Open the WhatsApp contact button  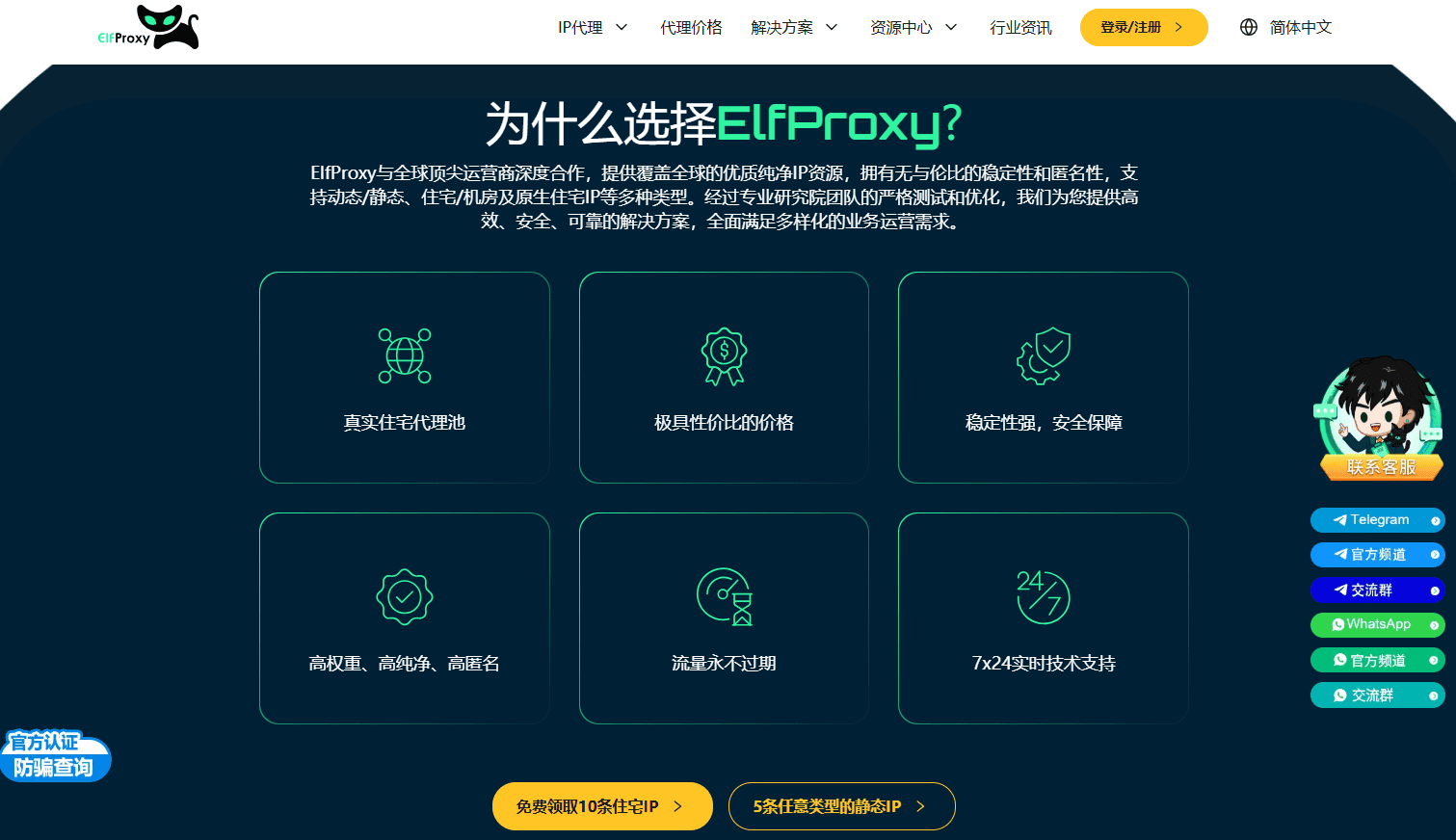[x=1377, y=625]
